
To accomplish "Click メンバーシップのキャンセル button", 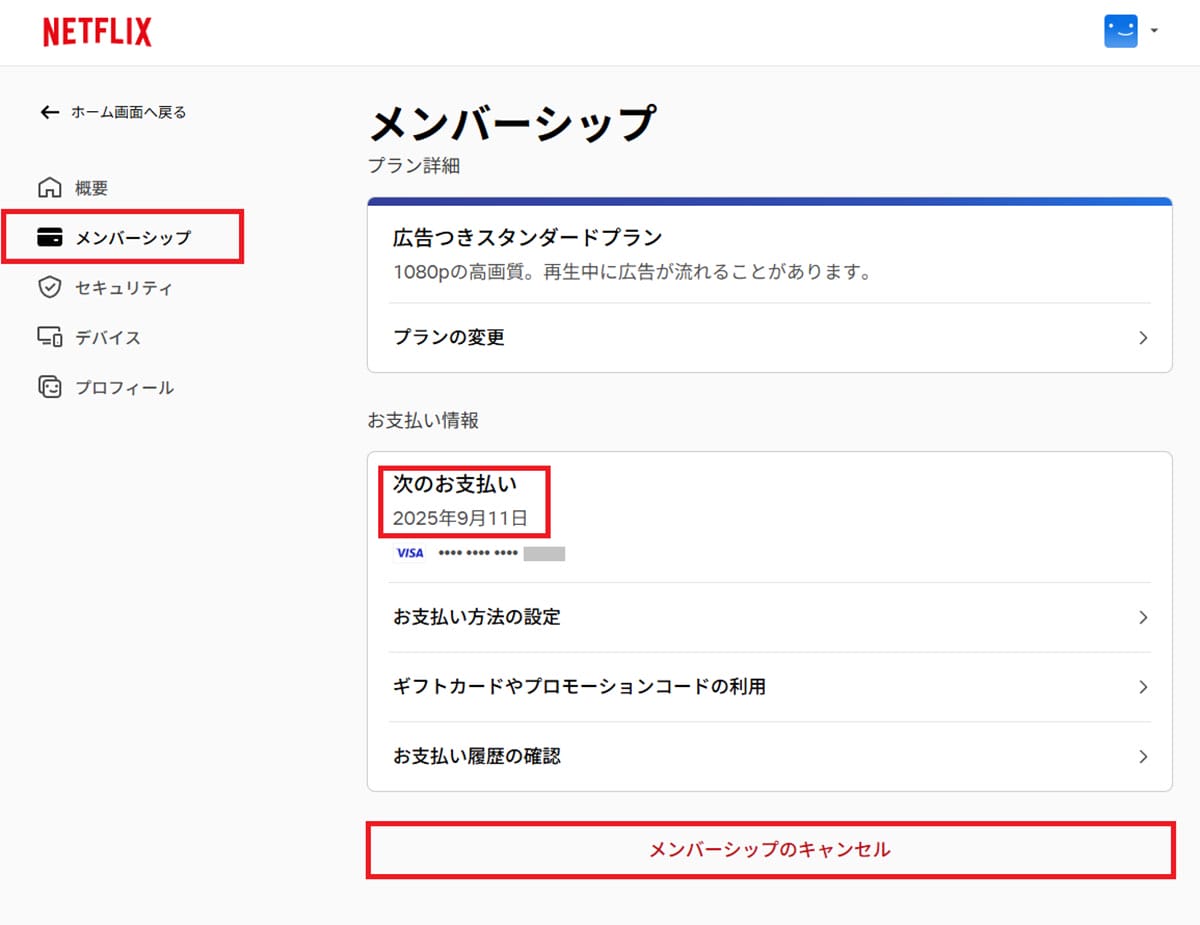I will point(770,850).
